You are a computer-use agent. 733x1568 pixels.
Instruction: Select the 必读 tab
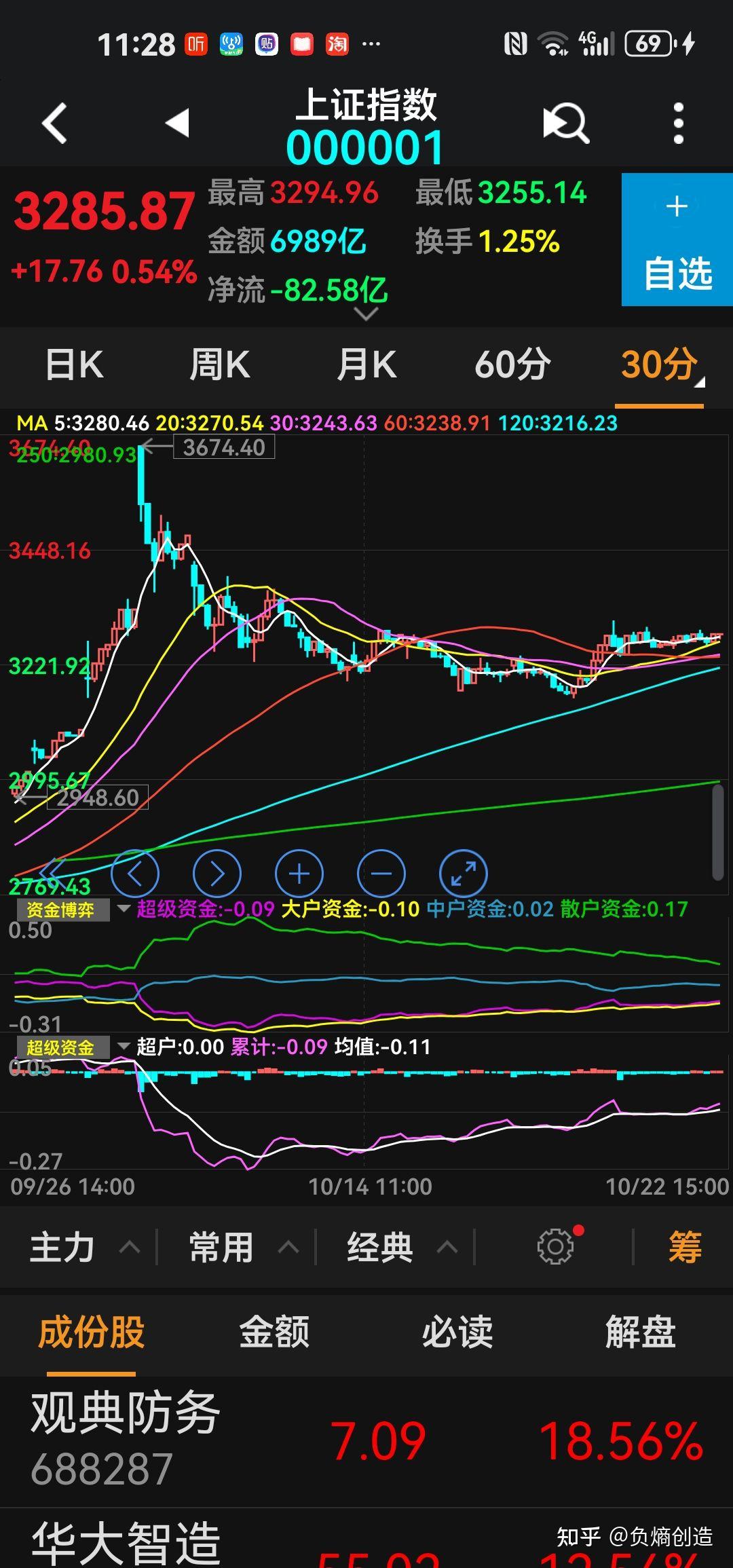tap(457, 1331)
